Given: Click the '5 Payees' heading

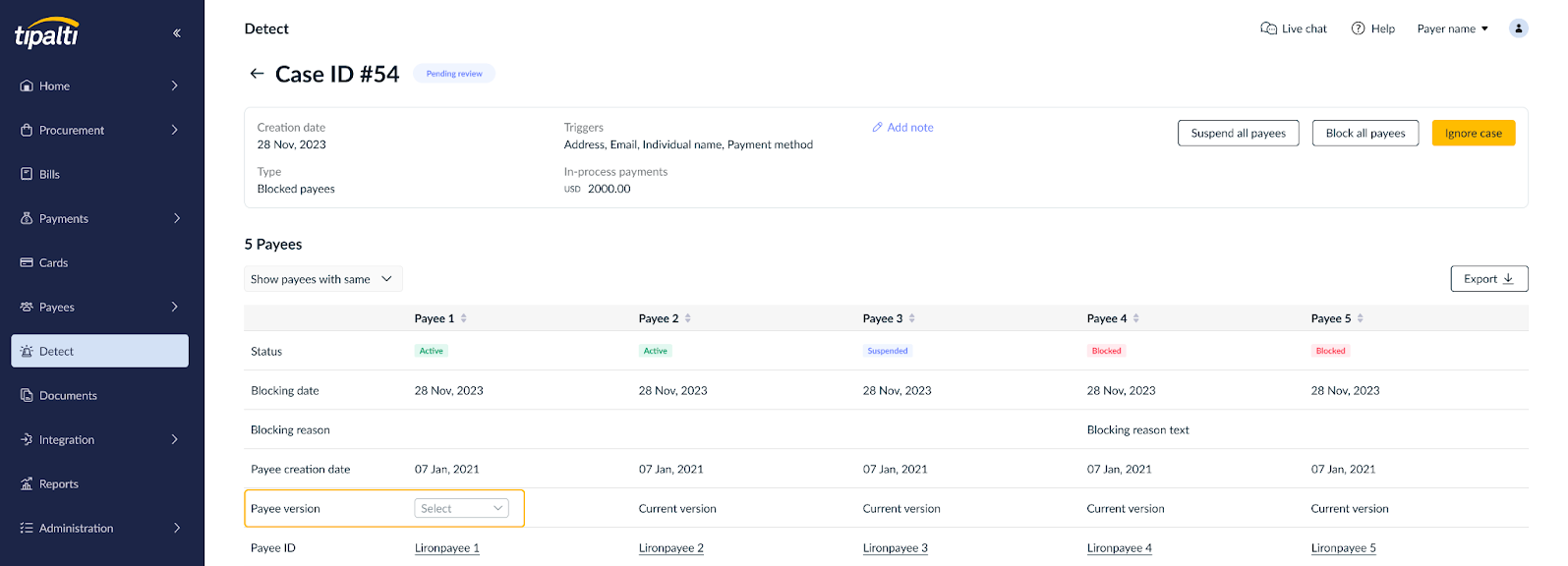Looking at the screenshot, I should click(x=273, y=244).
